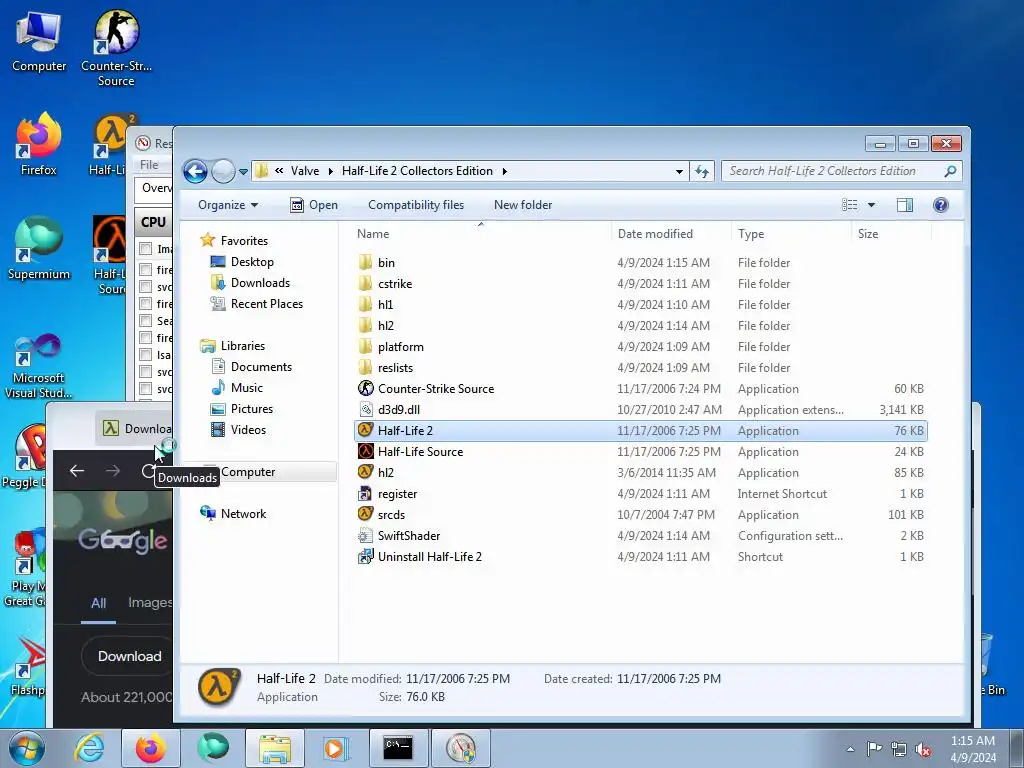1024x768 pixels.
Task: Select the srcds application file
Action: [641, 515]
